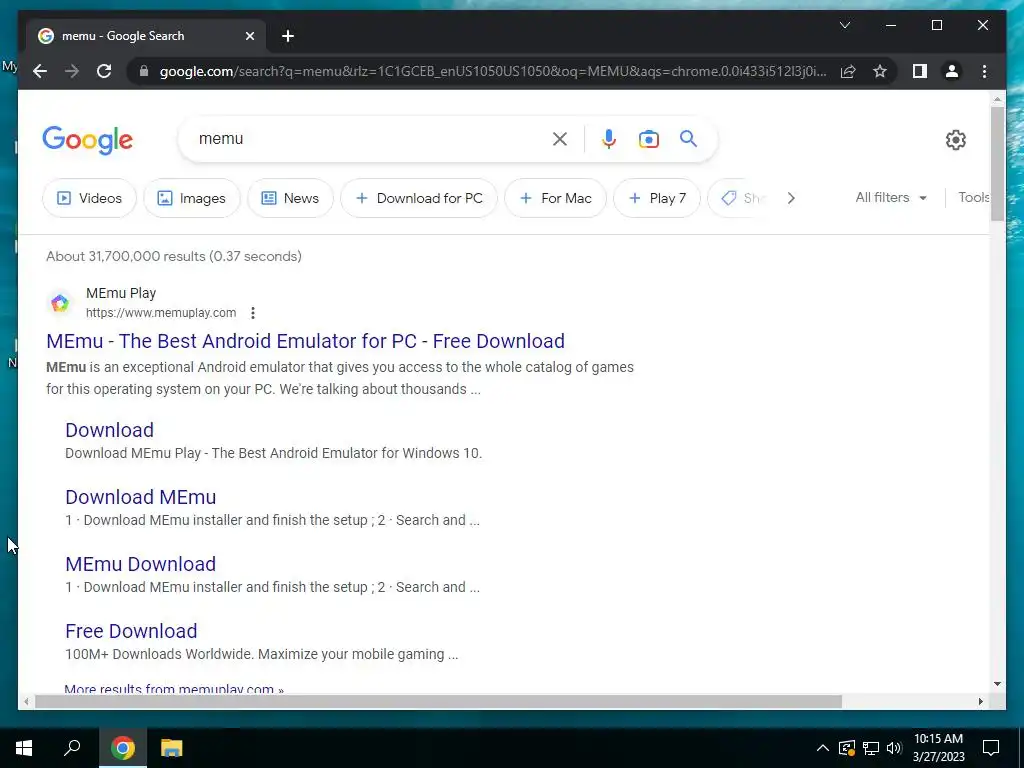Open File Explorer from the taskbar
The height and width of the screenshot is (768, 1024).
[x=172, y=748]
